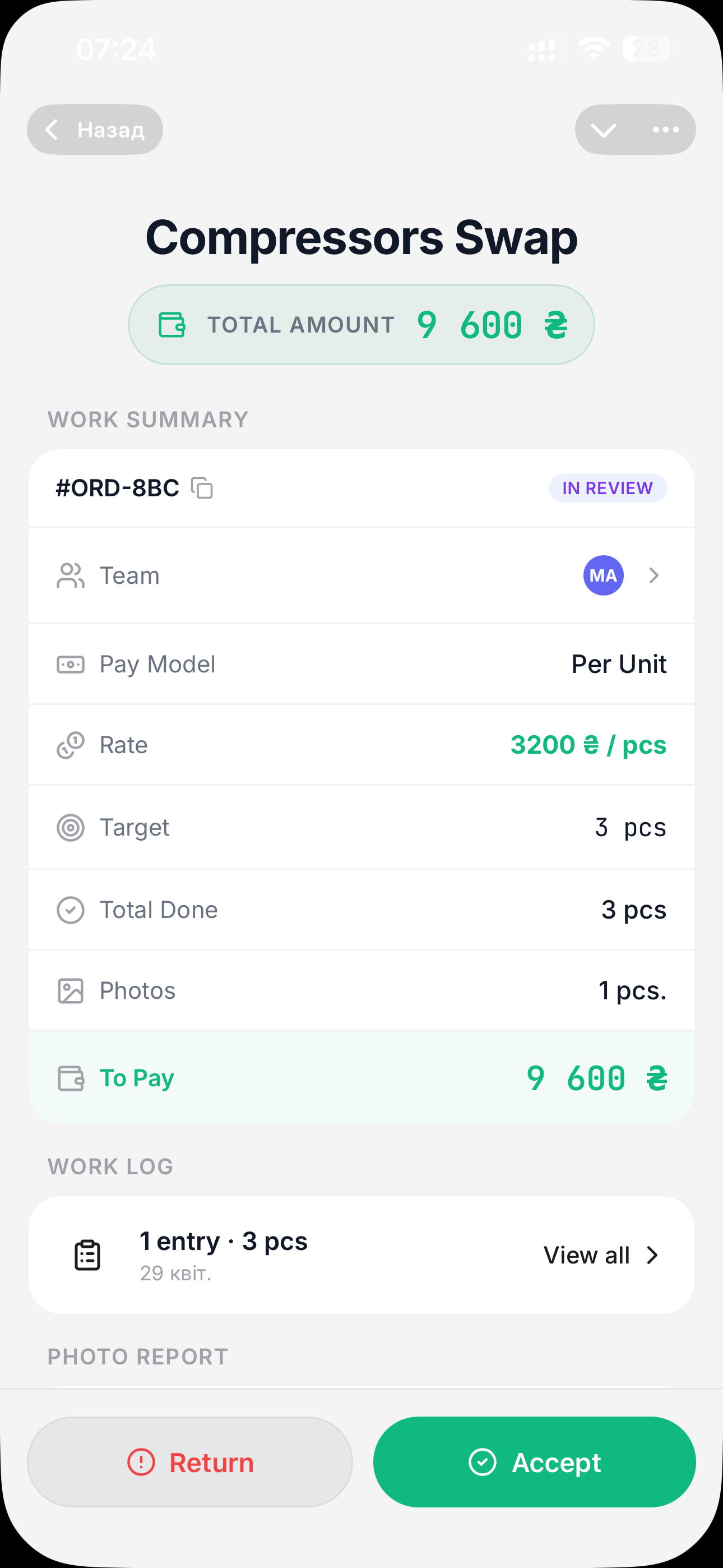Viewport: 723px width, 1568px height.
Task: Open the more options ellipsis menu
Action: 665,130
